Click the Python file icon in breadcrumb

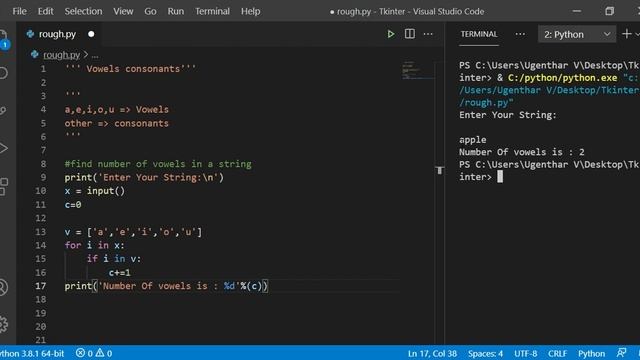34,54
